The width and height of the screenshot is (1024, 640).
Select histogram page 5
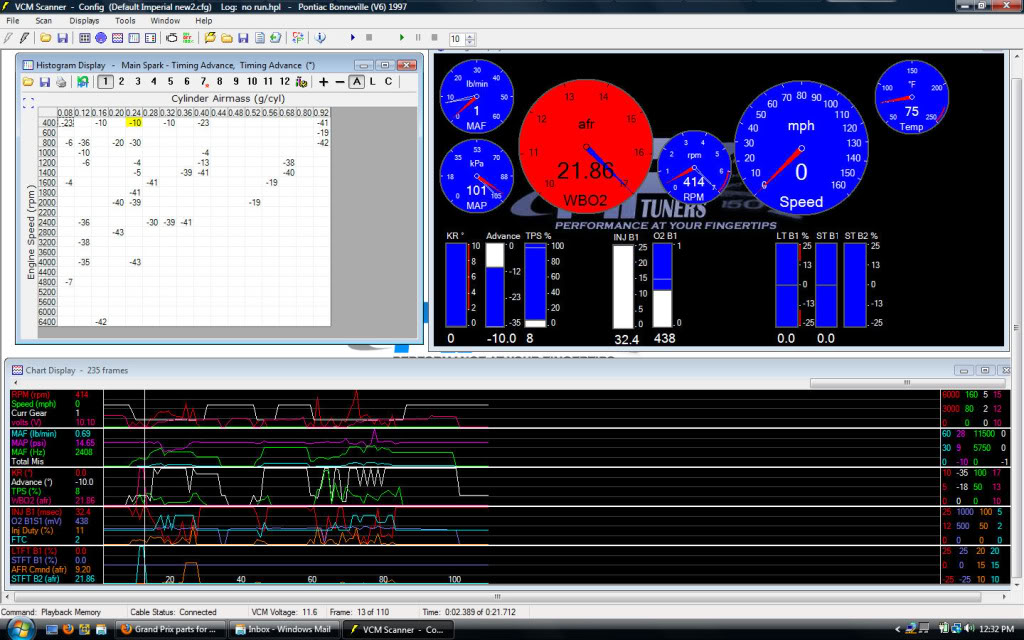170,82
